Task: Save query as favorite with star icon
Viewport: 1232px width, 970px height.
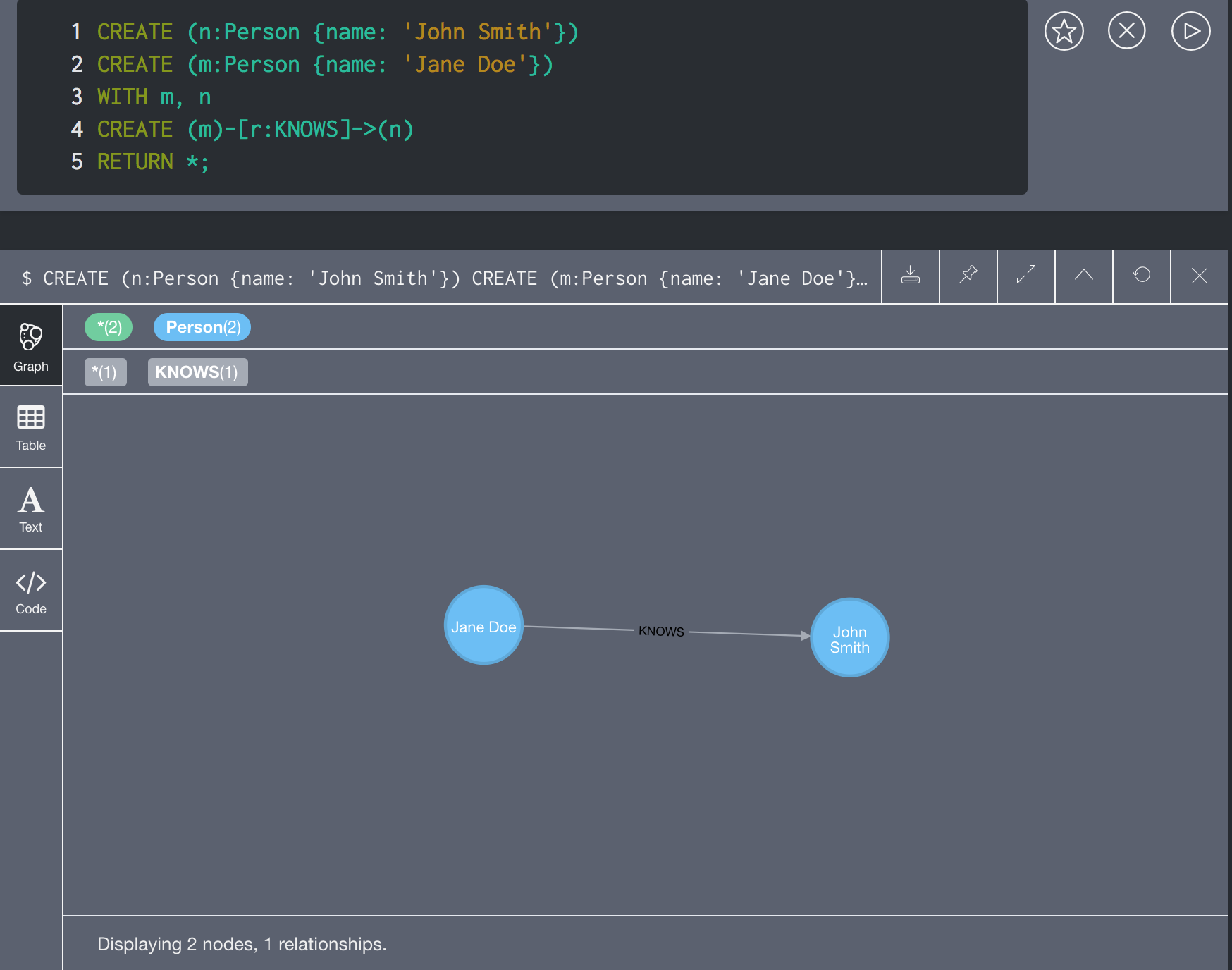Action: click(1064, 31)
